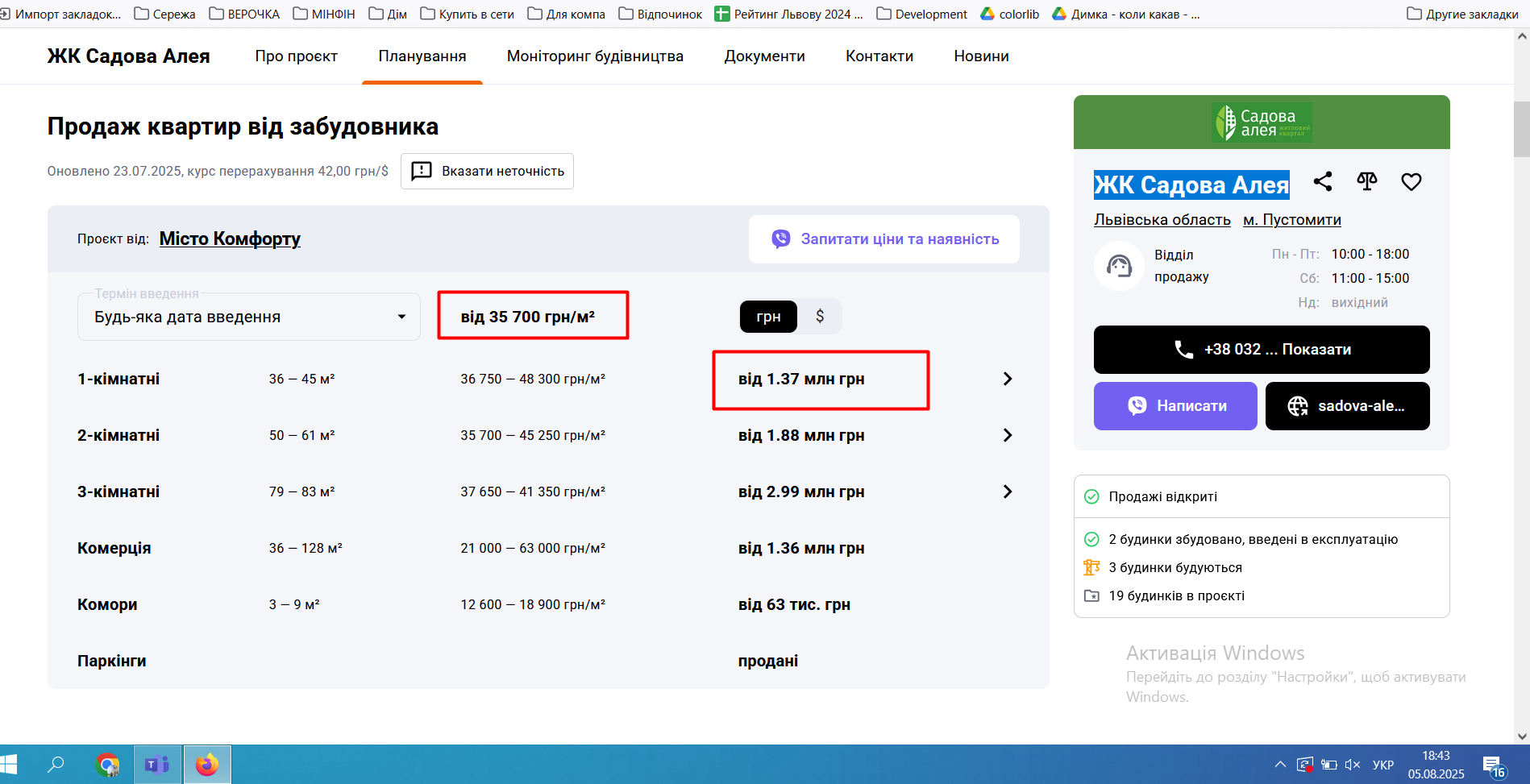This screenshot has width=1530, height=784.
Task: Open the Про проєкт tab
Action: (297, 56)
